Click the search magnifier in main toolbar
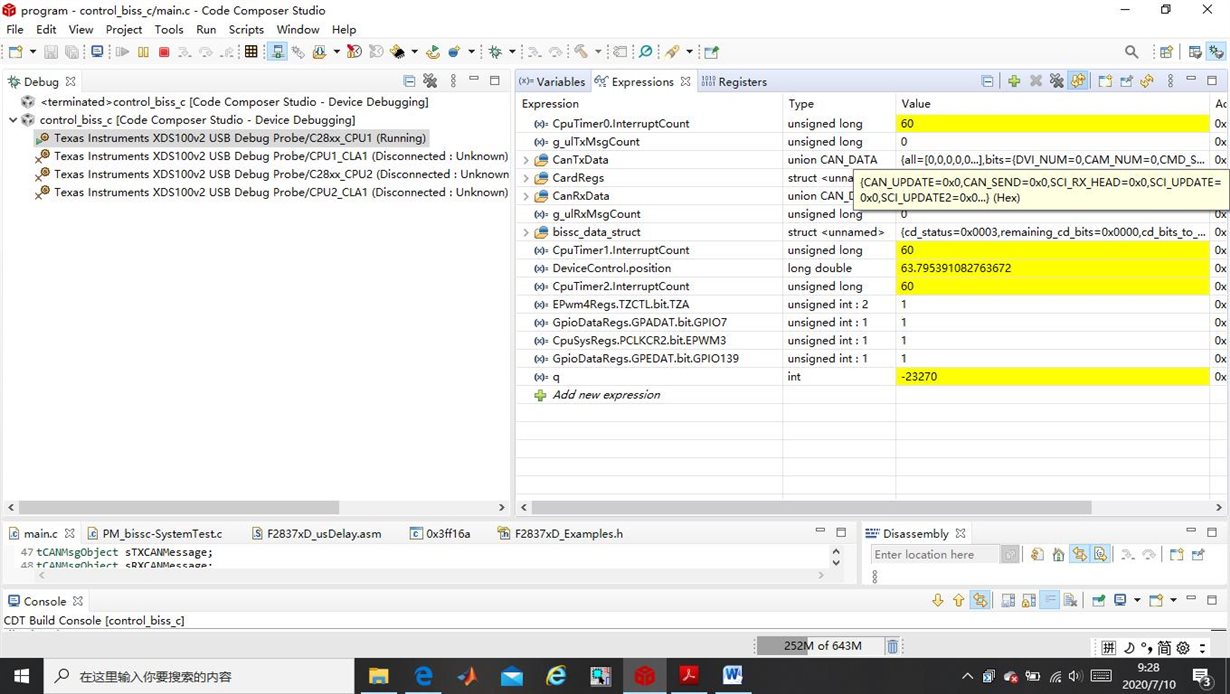The width and height of the screenshot is (1230, 694). click(x=1131, y=52)
